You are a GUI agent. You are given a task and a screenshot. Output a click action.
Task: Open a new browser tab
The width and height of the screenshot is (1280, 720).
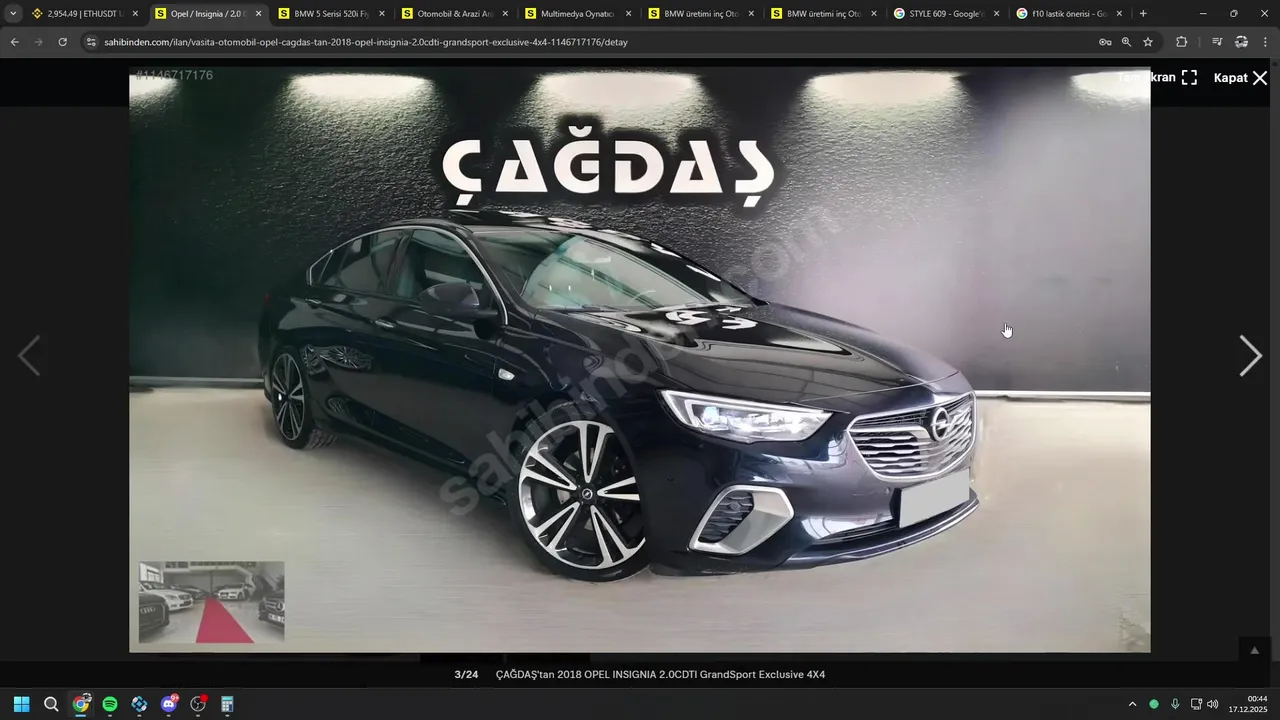(x=1143, y=14)
